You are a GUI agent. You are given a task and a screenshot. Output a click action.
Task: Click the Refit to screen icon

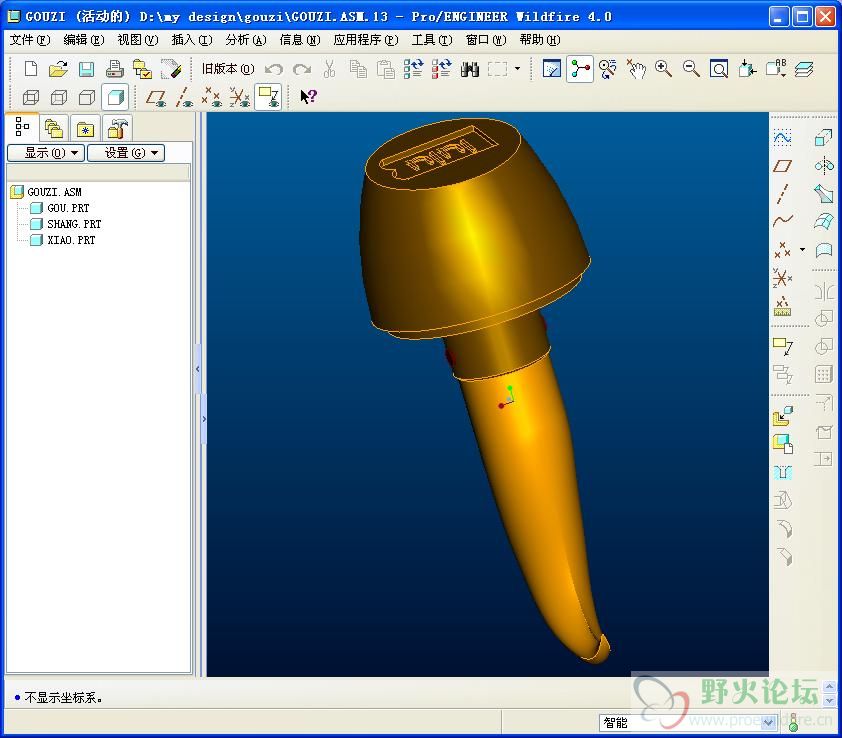coord(719,69)
